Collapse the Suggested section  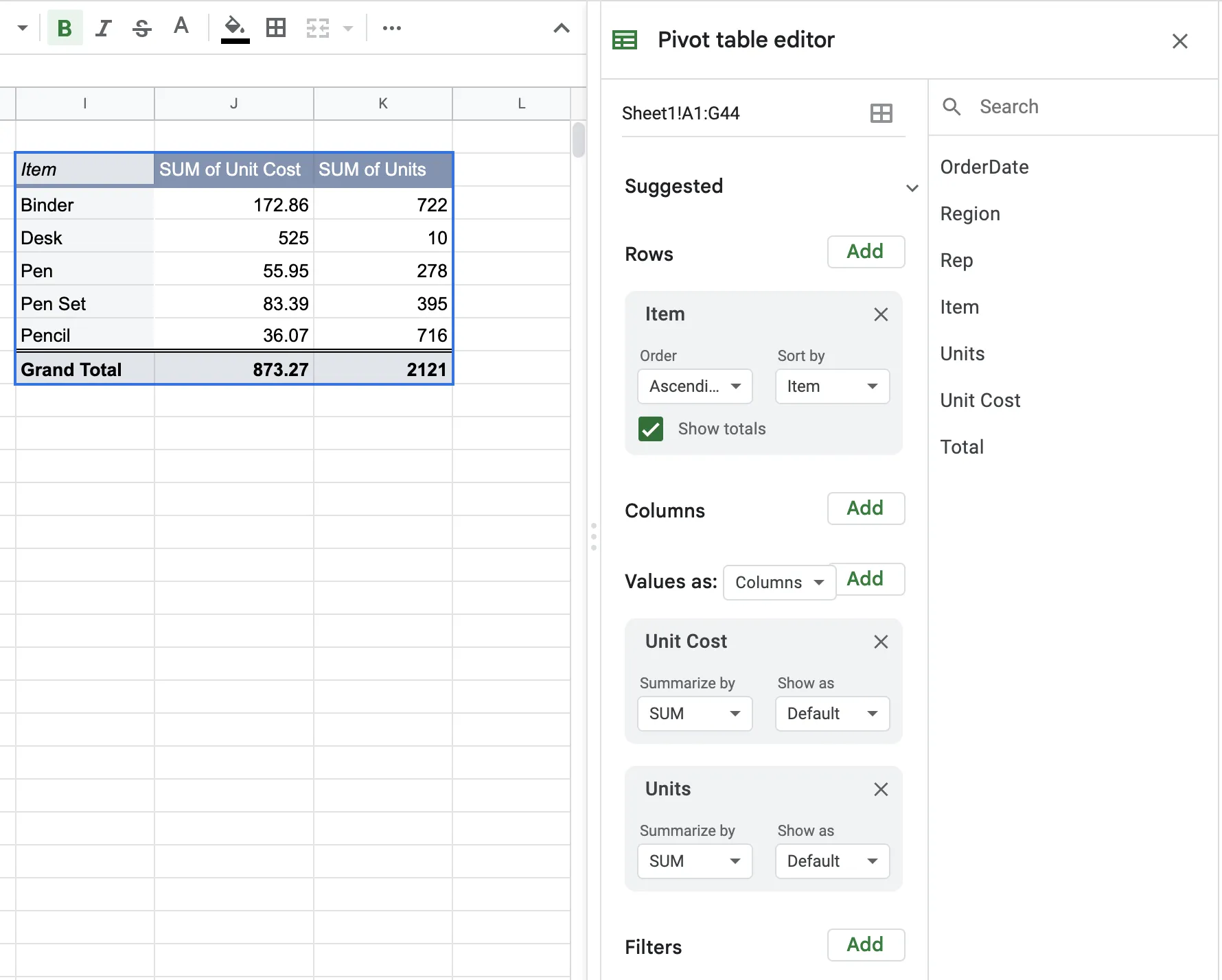tap(912, 187)
